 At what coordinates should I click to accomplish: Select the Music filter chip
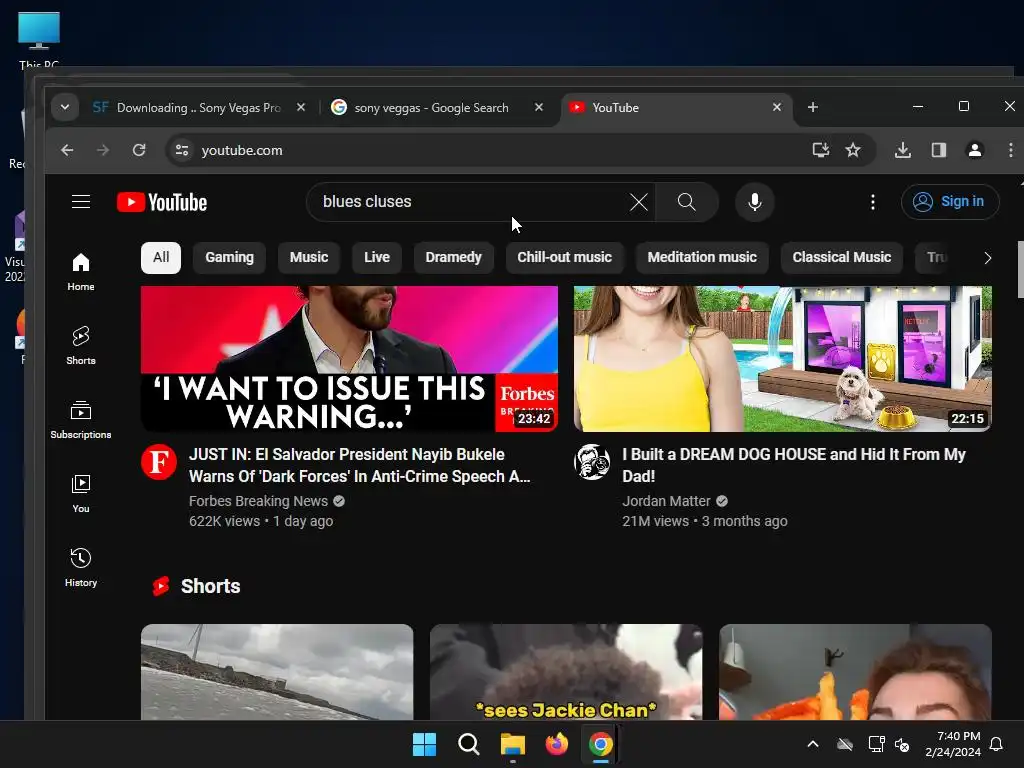[309, 257]
